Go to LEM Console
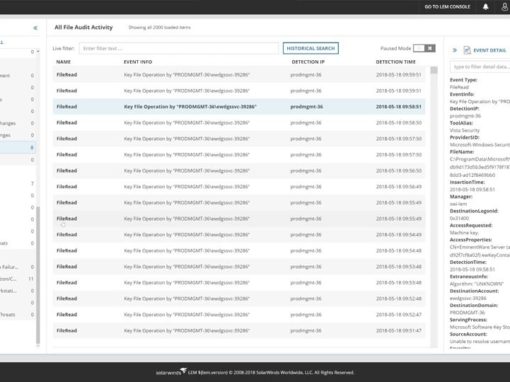This screenshot has width=510, height=382. coord(447,7)
